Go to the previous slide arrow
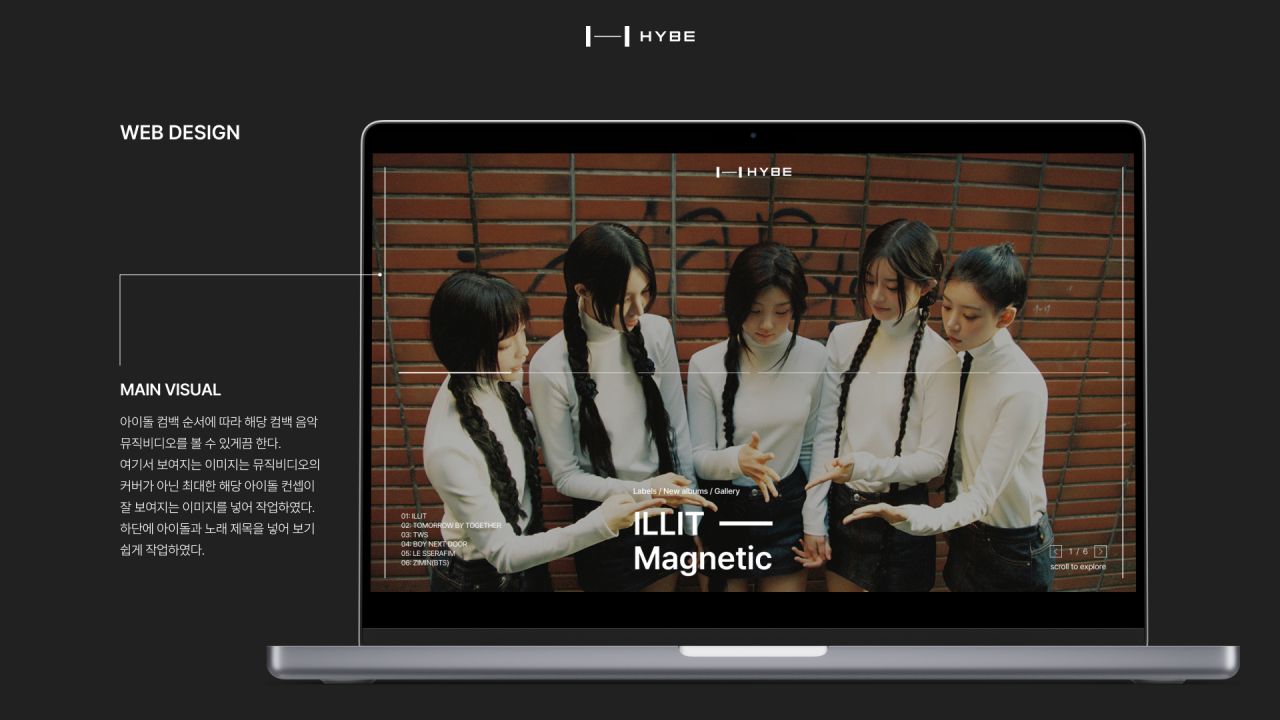The height and width of the screenshot is (720, 1280). 1056,552
